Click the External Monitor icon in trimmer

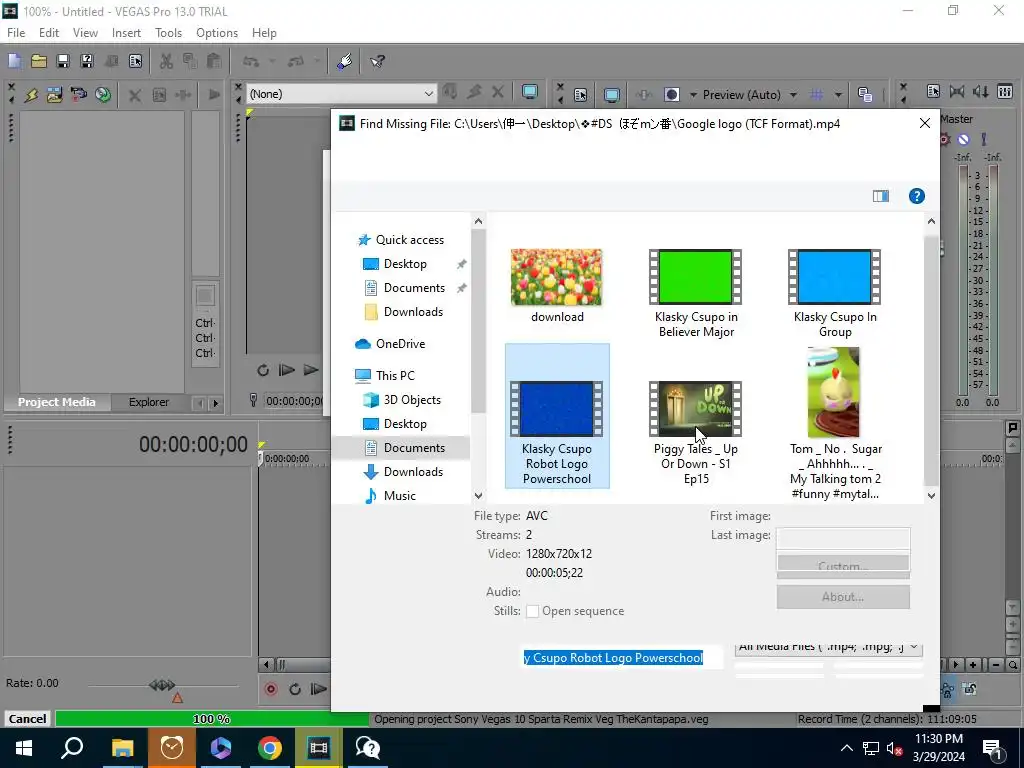530,93
